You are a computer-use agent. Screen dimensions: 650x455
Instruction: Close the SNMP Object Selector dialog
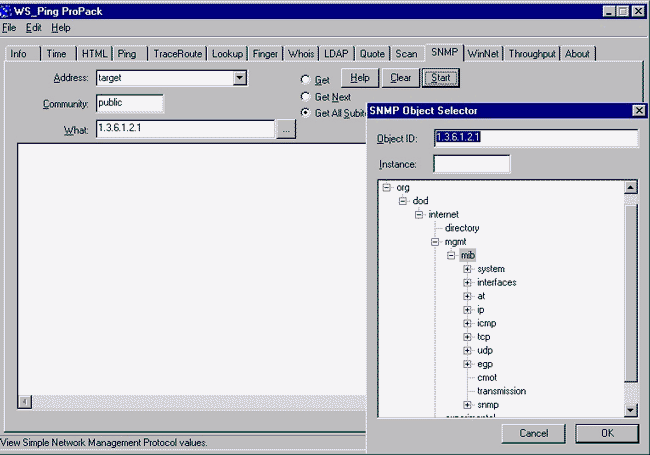point(638,111)
